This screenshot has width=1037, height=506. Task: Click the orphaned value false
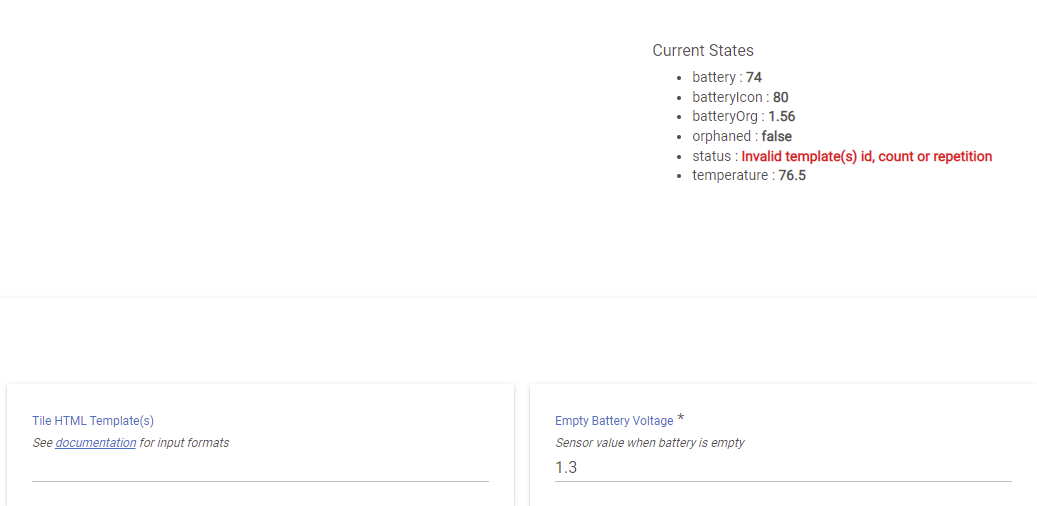(x=777, y=136)
